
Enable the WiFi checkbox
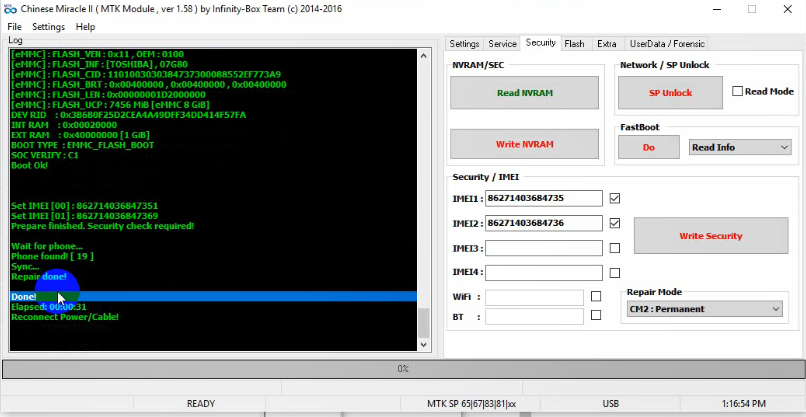point(596,296)
